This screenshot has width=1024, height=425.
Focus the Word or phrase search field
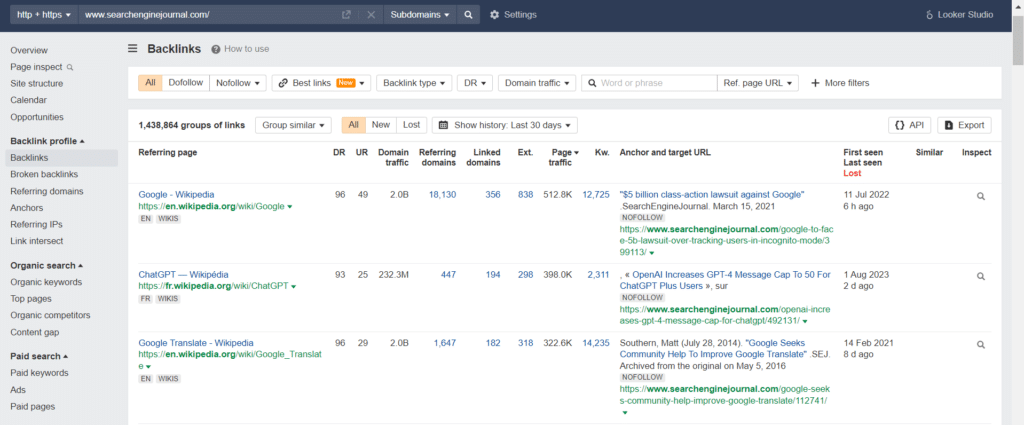coord(649,83)
